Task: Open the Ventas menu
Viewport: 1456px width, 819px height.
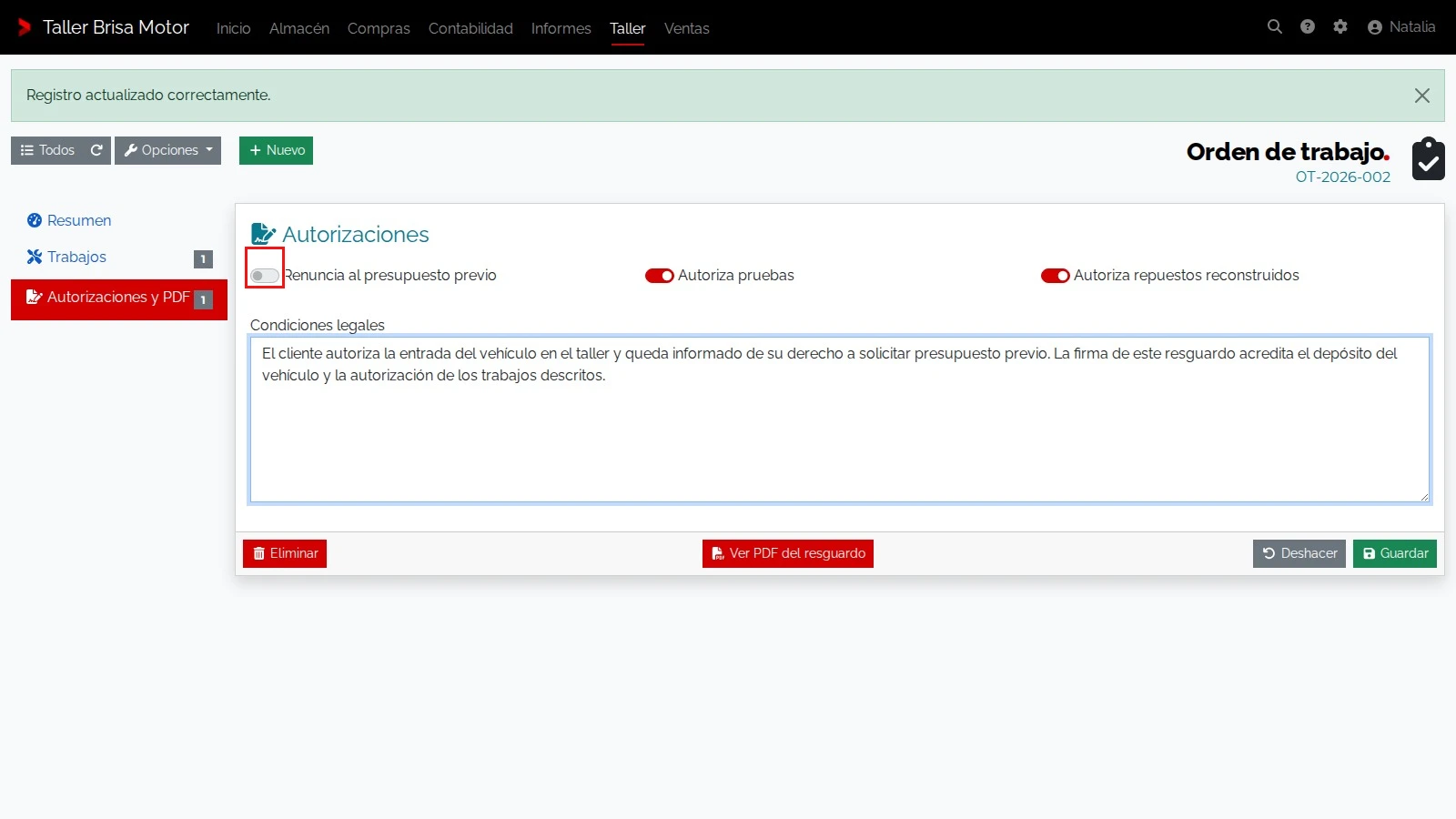Action: [x=687, y=28]
